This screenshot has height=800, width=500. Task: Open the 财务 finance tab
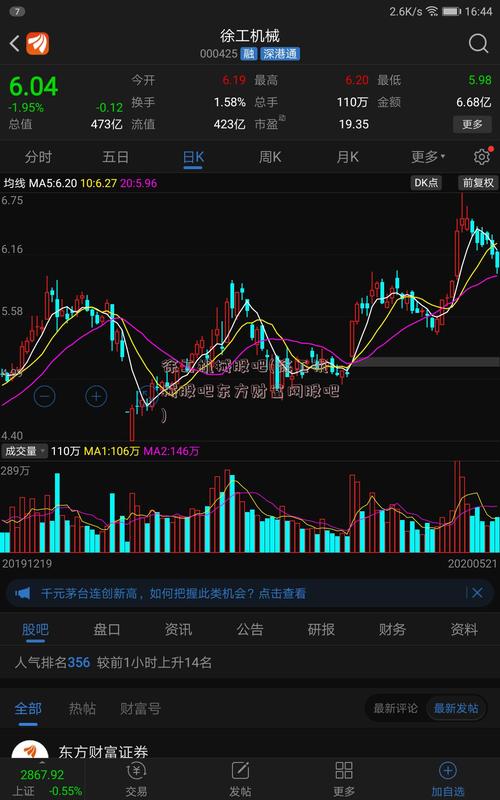tap(392, 629)
